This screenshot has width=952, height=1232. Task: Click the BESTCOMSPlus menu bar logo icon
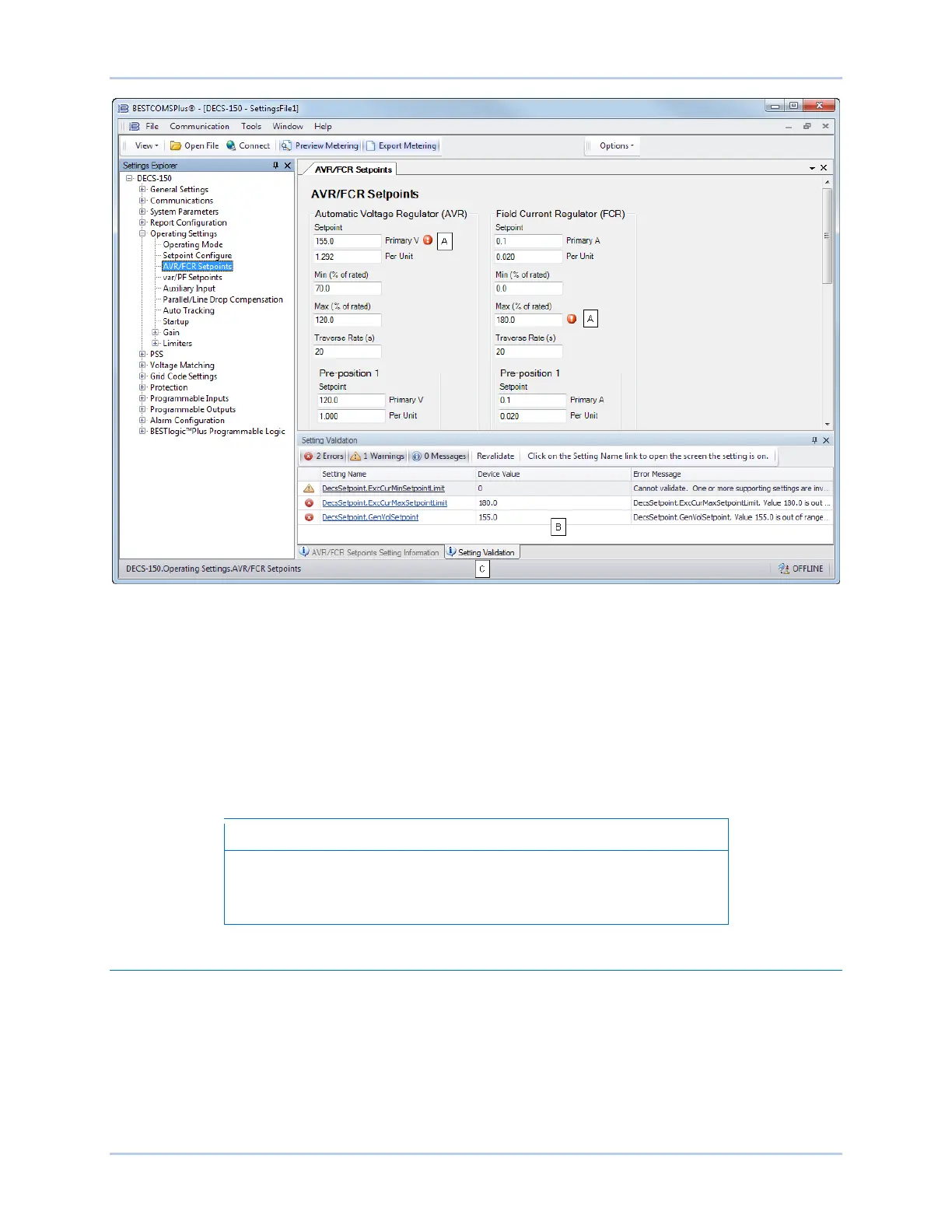coord(134,126)
